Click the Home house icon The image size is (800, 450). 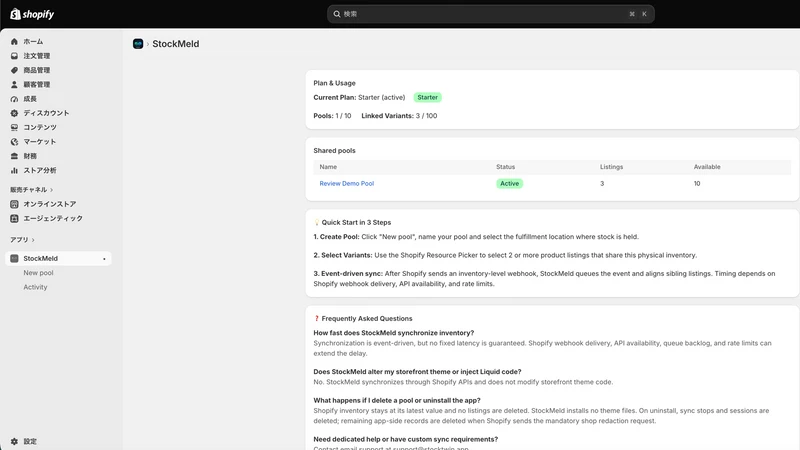pyautogui.click(x=14, y=41)
